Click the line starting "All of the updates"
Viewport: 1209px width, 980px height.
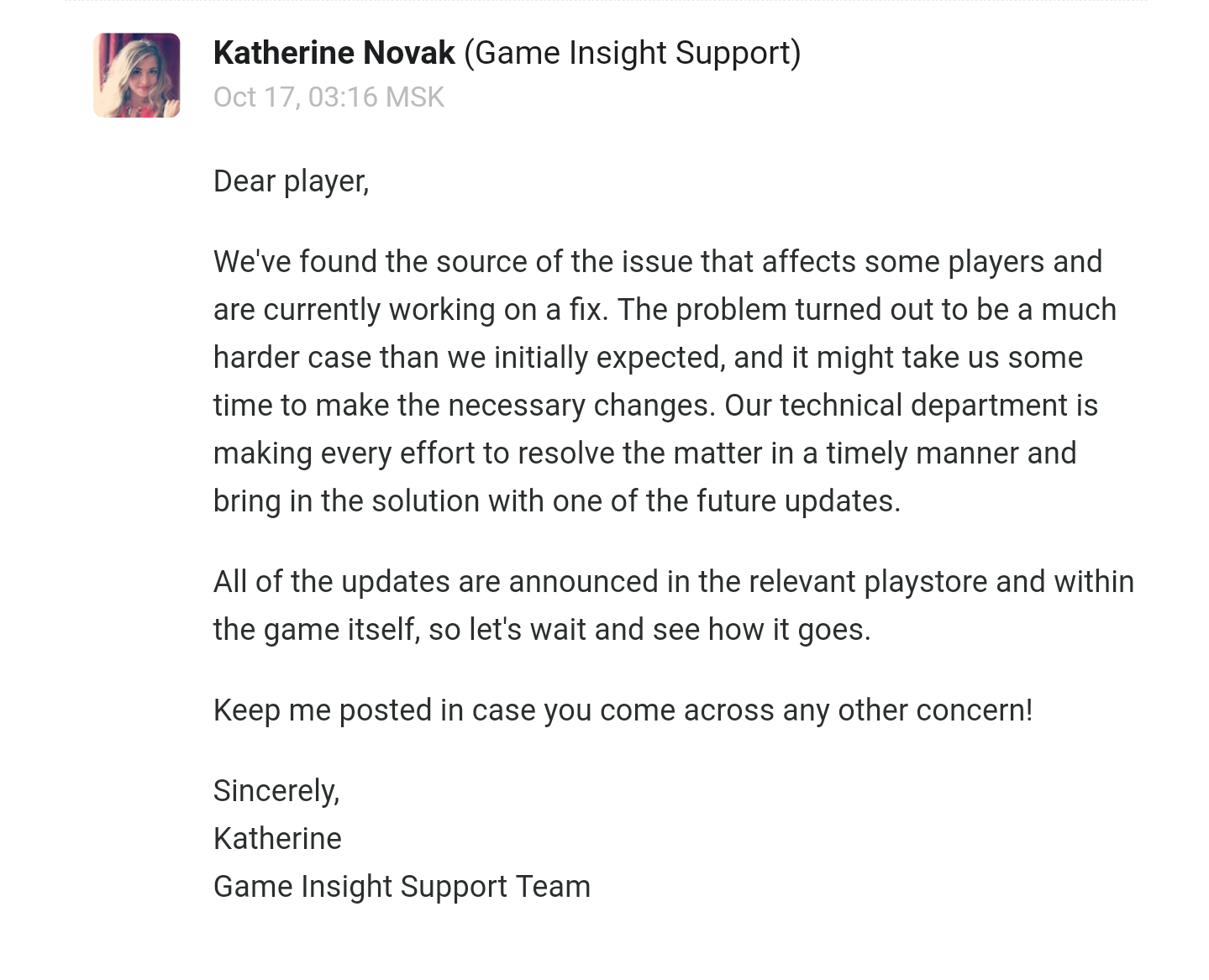674,582
